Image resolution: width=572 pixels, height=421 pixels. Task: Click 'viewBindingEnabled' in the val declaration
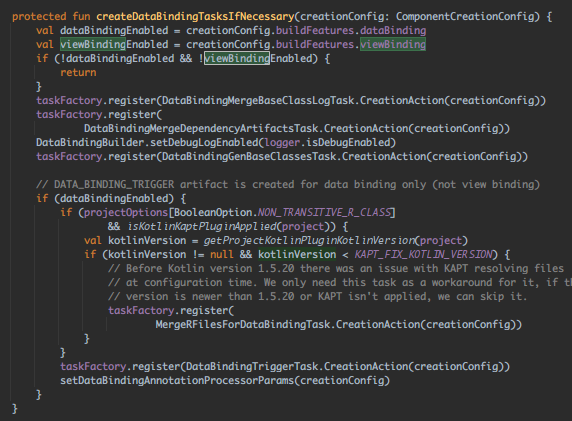pyautogui.click(x=114, y=45)
